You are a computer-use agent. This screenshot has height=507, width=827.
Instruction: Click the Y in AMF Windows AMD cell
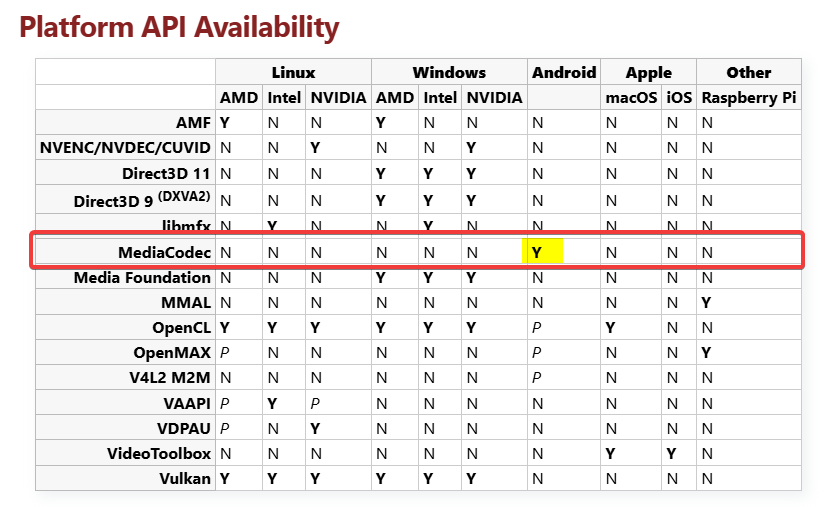[381, 122]
